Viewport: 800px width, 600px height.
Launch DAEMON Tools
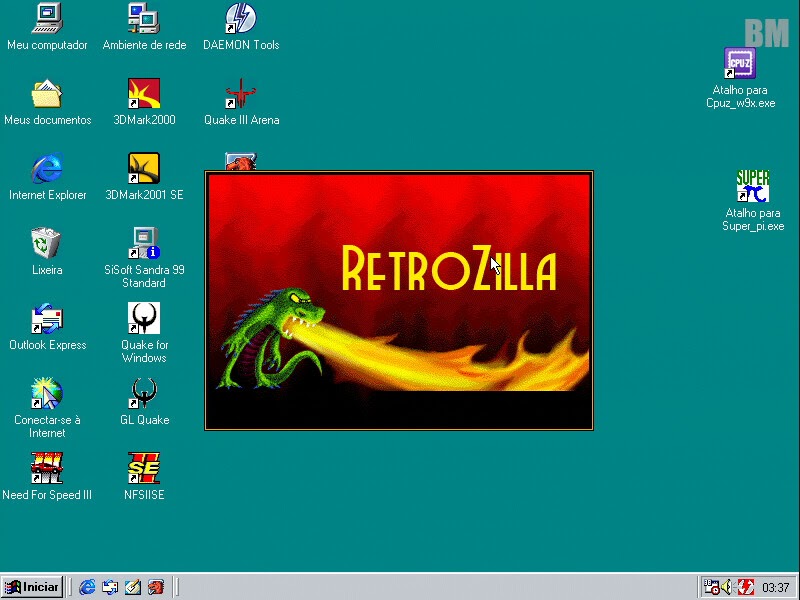240,18
